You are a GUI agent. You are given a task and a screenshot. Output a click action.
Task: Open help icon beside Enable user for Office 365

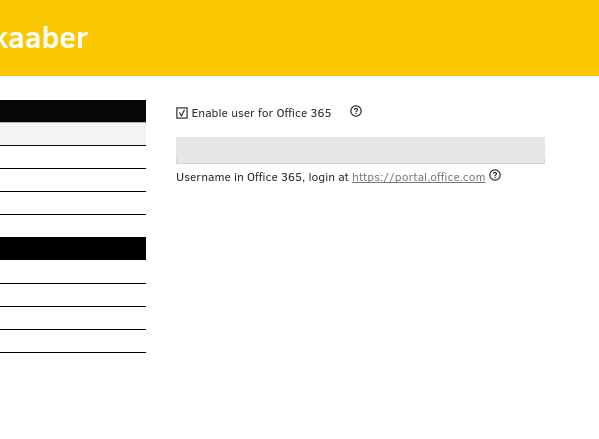pos(356,111)
